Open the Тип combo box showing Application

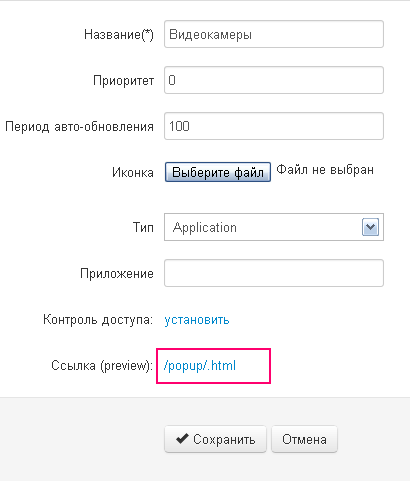pos(274,227)
